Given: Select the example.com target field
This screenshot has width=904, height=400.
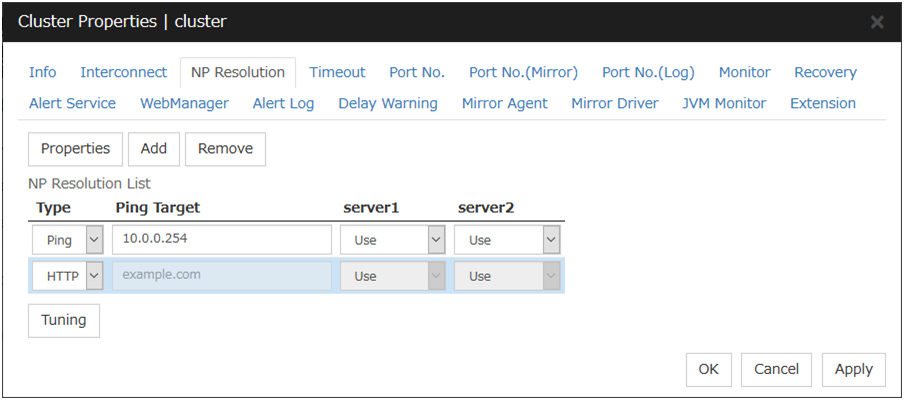Looking at the screenshot, I should coord(221,276).
